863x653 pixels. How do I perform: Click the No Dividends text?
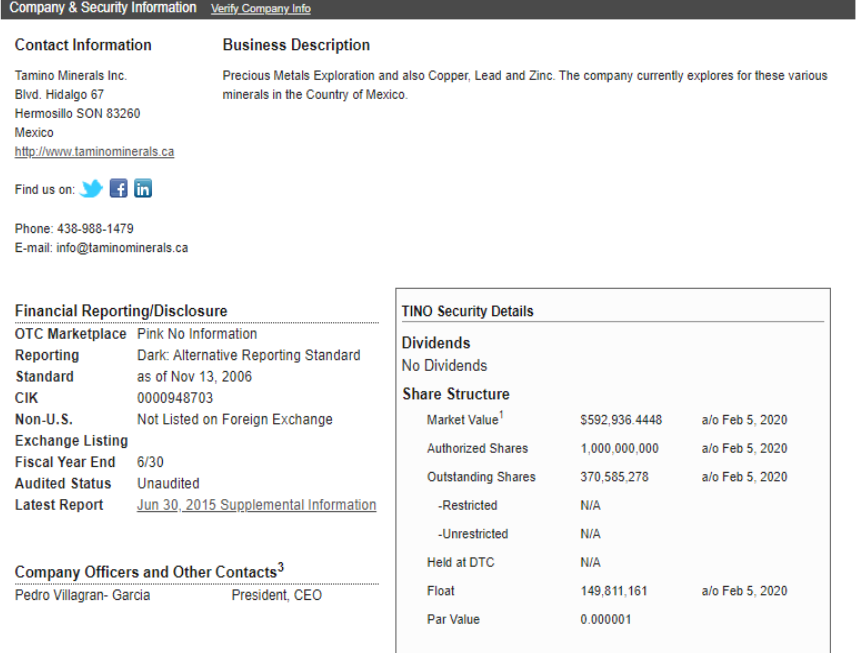[x=445, y=366]
